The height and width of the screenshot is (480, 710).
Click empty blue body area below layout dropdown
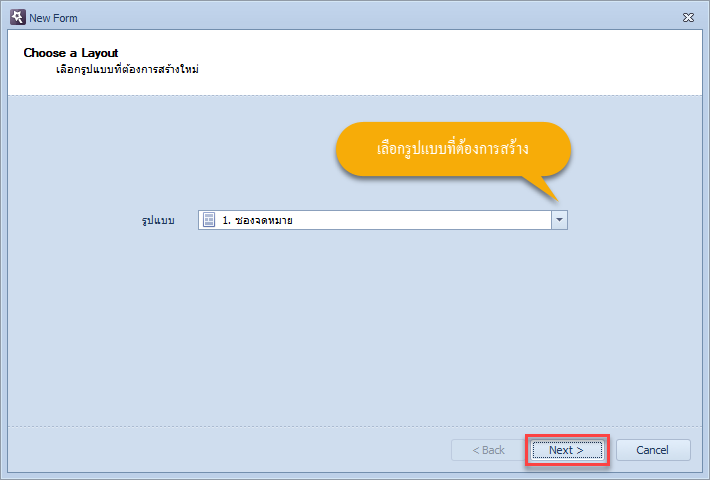click(353, 326)
